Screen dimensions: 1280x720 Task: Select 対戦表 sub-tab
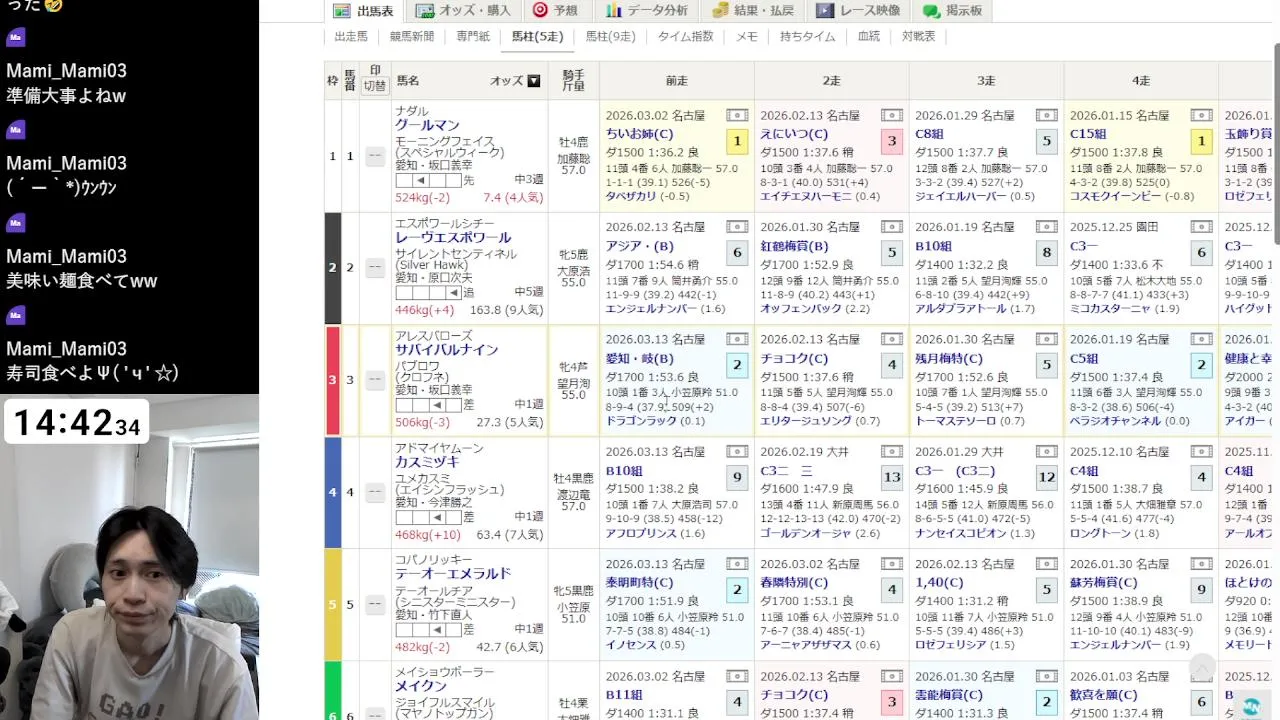point(919,36)
